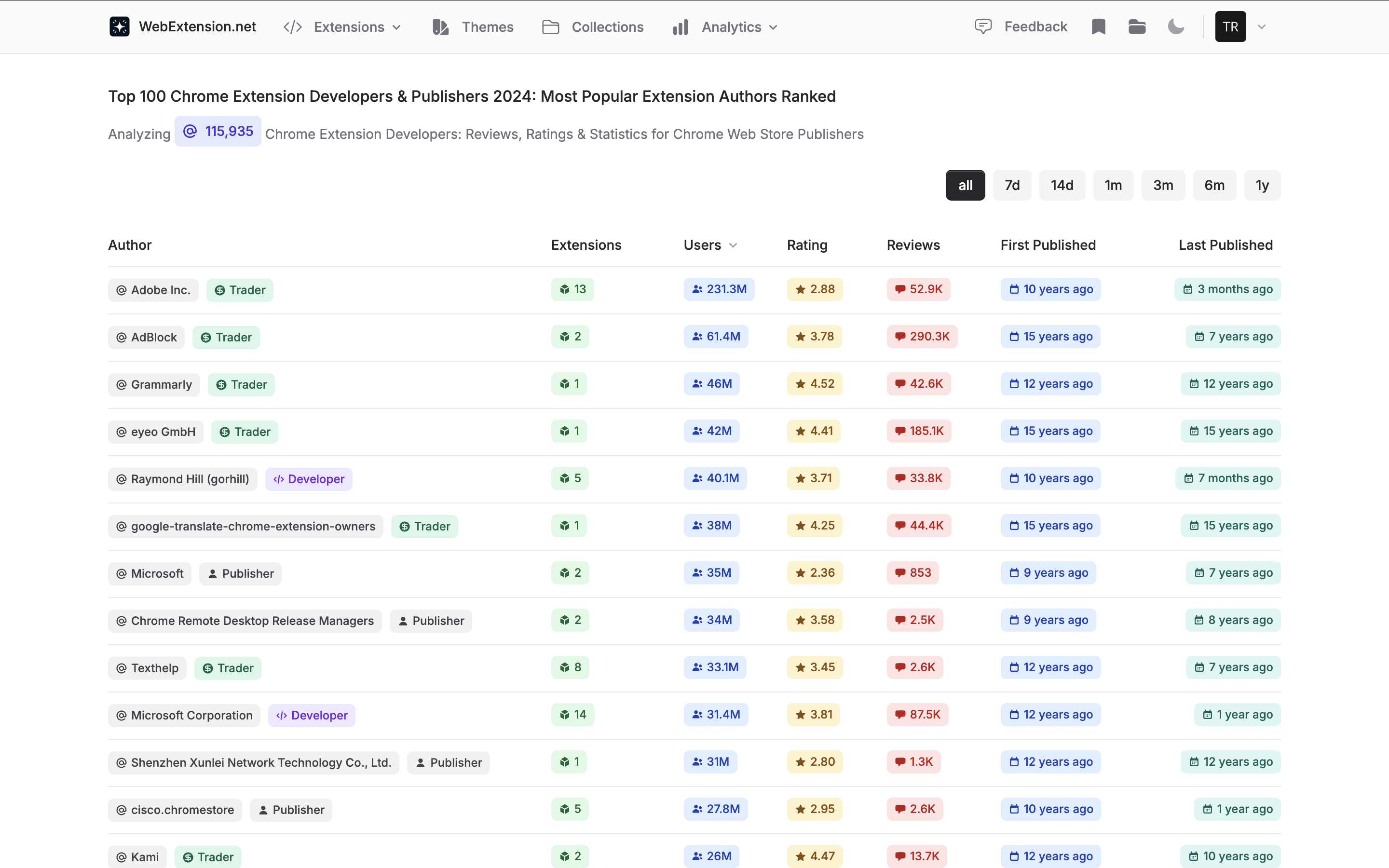
Task: Click the Extensions code brackets icon
Action: click(293, 27)
